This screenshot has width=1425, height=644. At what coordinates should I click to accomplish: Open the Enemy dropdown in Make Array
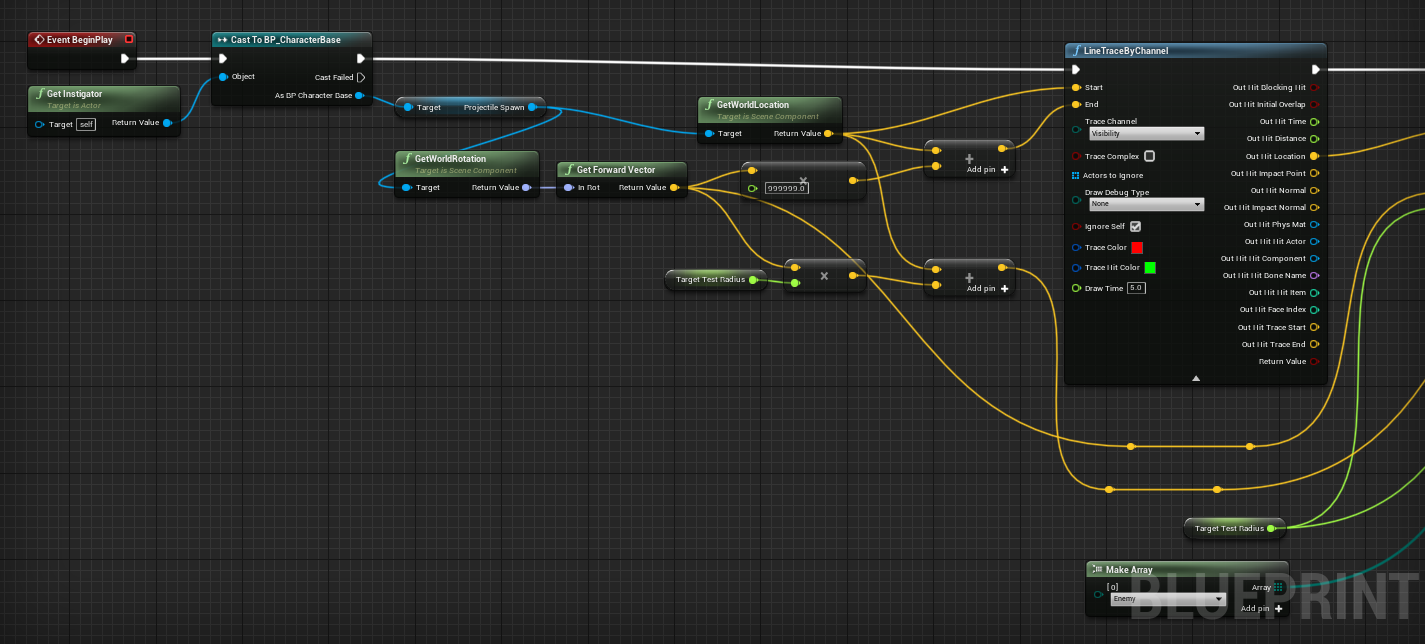click(1168, 599)
